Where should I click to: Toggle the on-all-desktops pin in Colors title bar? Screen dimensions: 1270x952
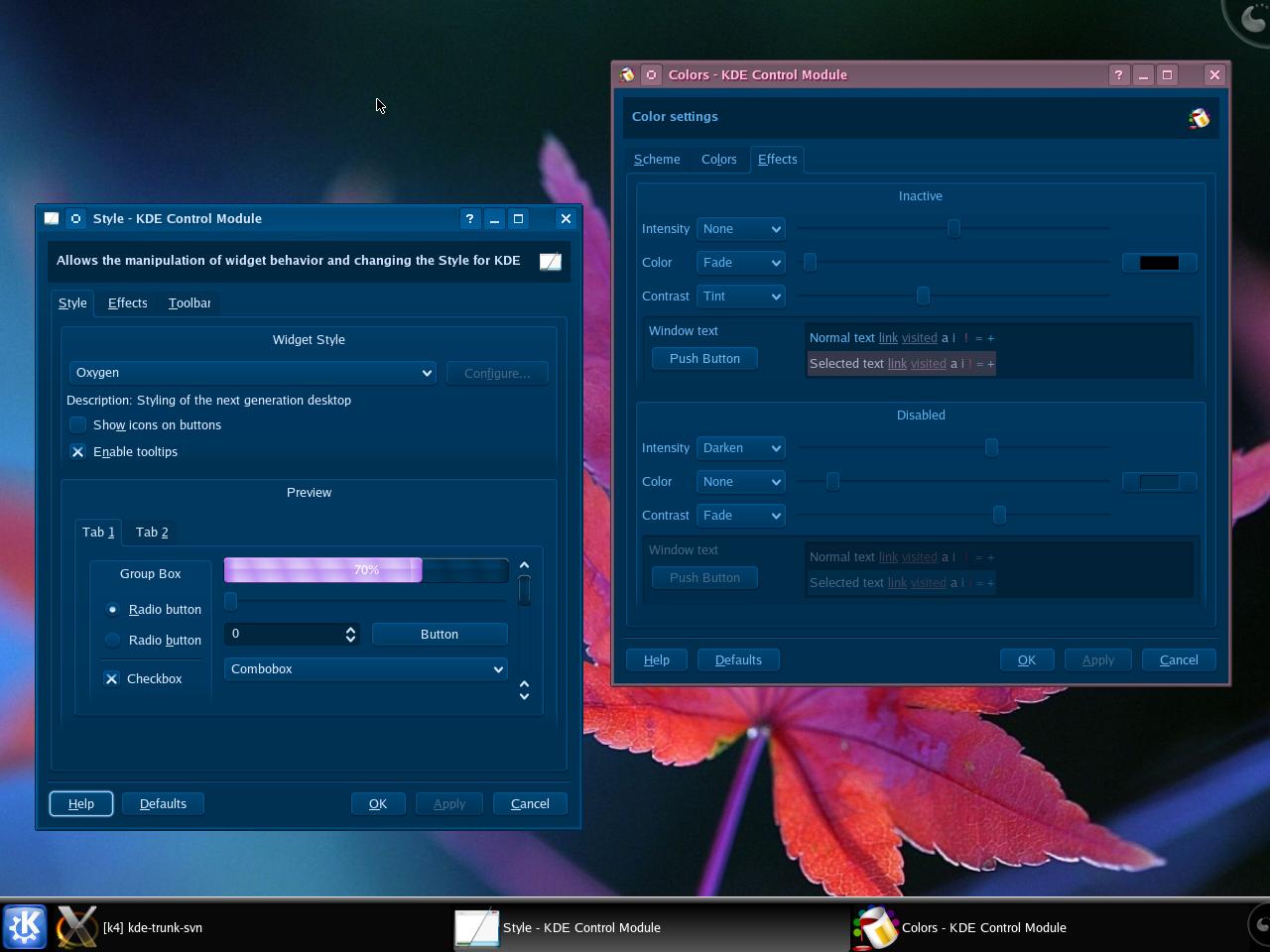pyautogui.click(x=651, y=74)
